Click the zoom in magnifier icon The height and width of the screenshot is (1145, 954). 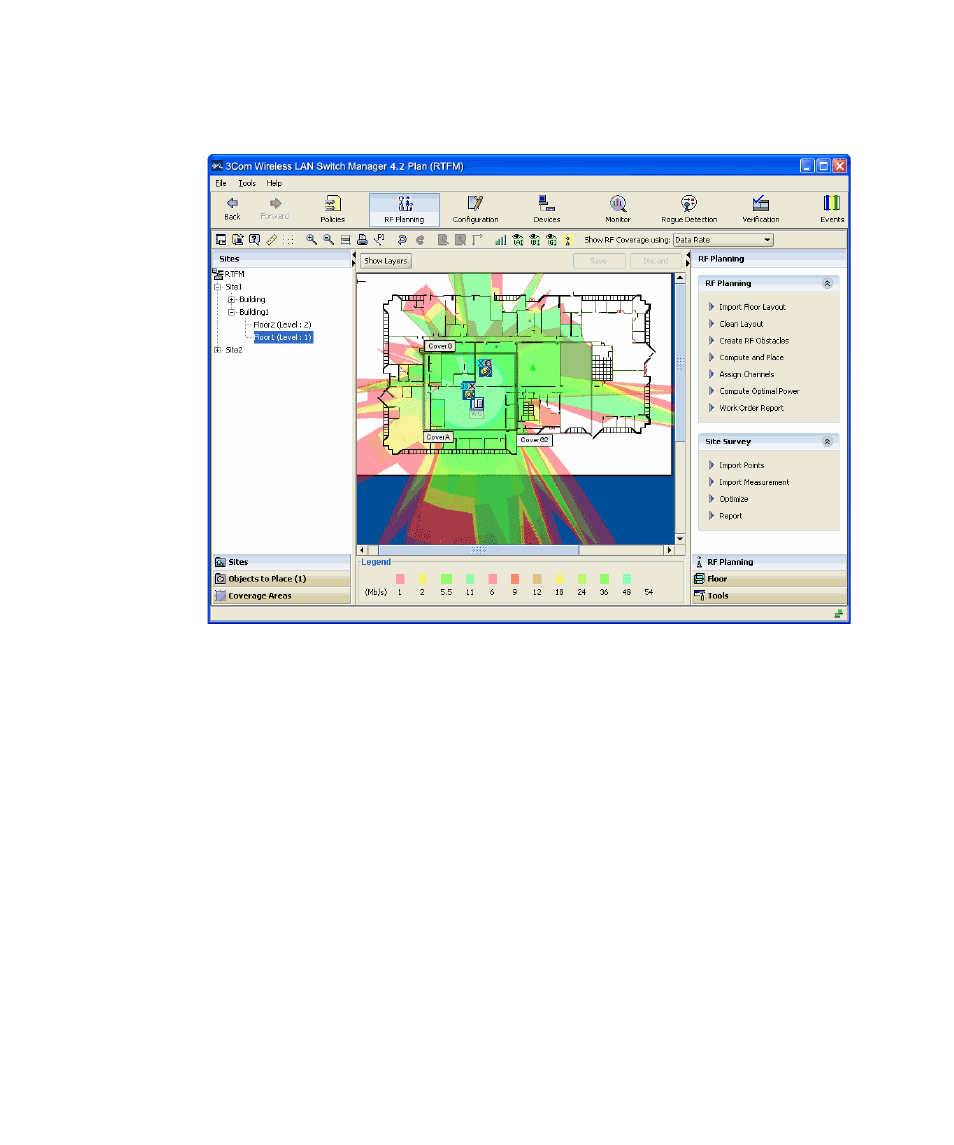coord(311,240)
